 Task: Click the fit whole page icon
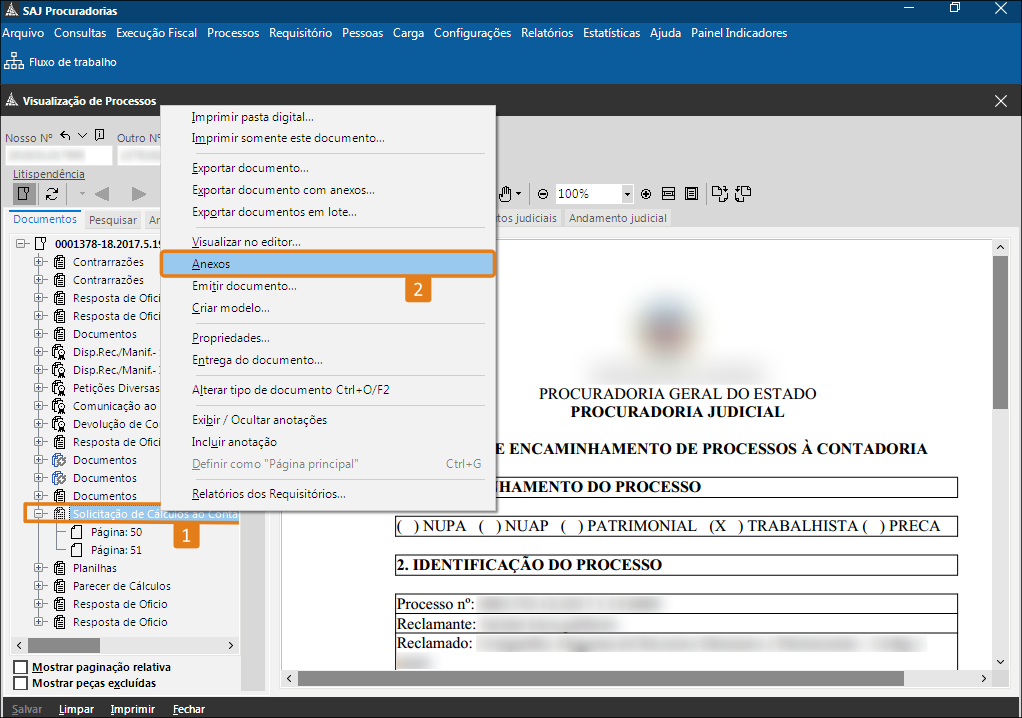[689, 194]
